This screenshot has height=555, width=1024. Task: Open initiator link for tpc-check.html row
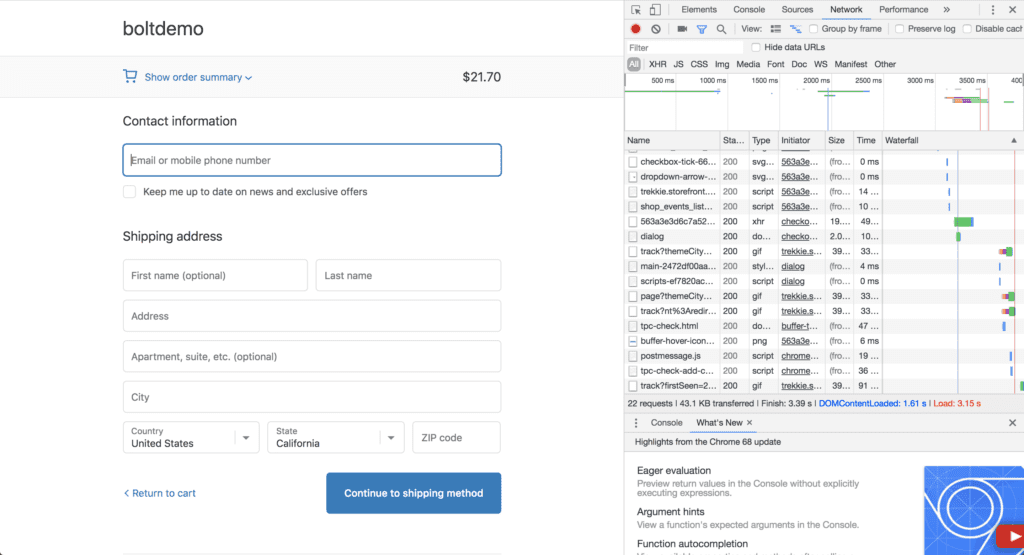click(x=799, y=326)
